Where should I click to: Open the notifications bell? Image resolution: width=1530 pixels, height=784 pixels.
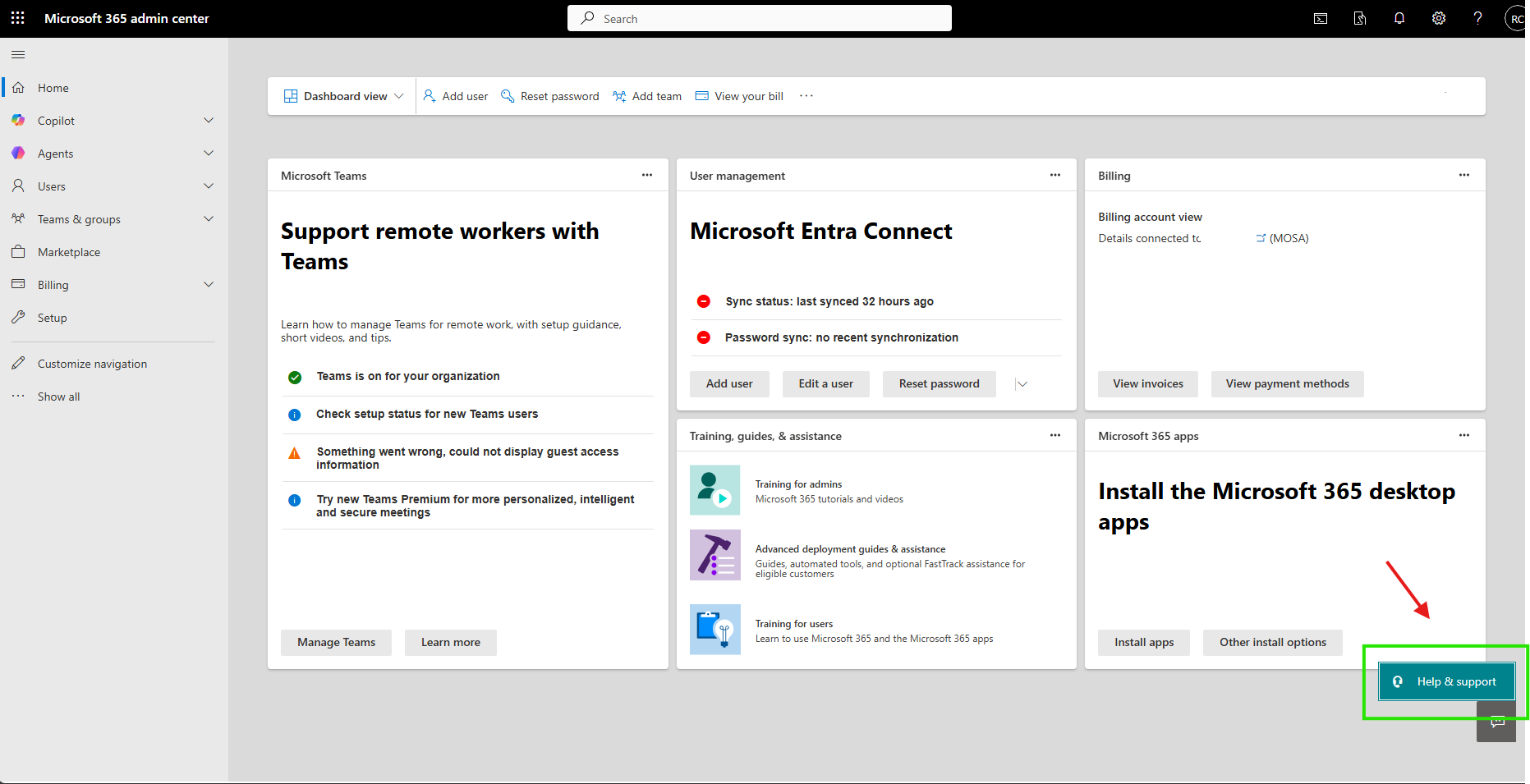point(1399,18)
